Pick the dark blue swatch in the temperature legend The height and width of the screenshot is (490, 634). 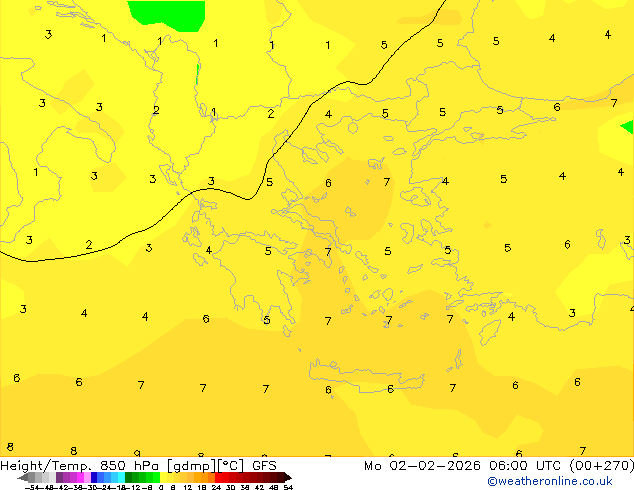(x=94, y=477)
